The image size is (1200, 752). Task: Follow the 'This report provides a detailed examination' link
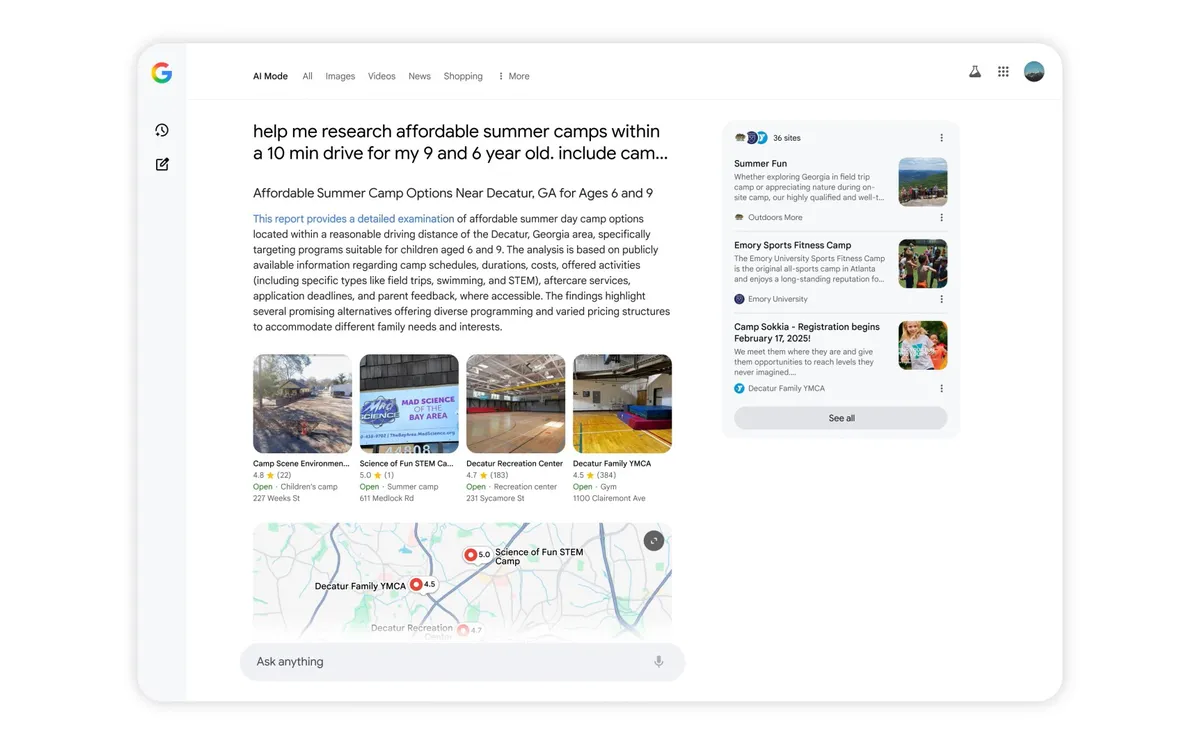(x=353, y=219)
